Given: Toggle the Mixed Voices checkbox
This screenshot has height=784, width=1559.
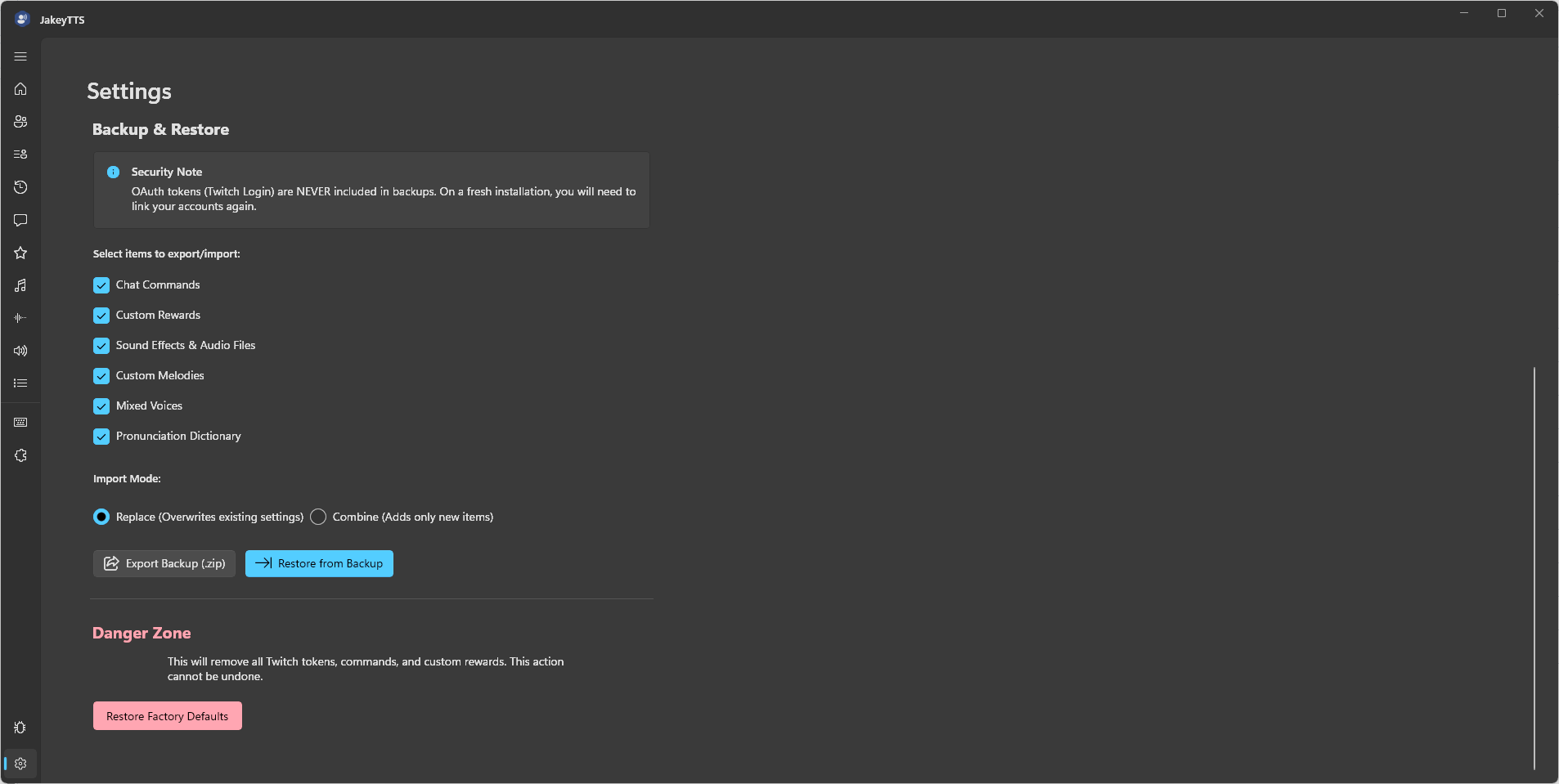Looking at the screenshot, I should click(x=101, y=406).
